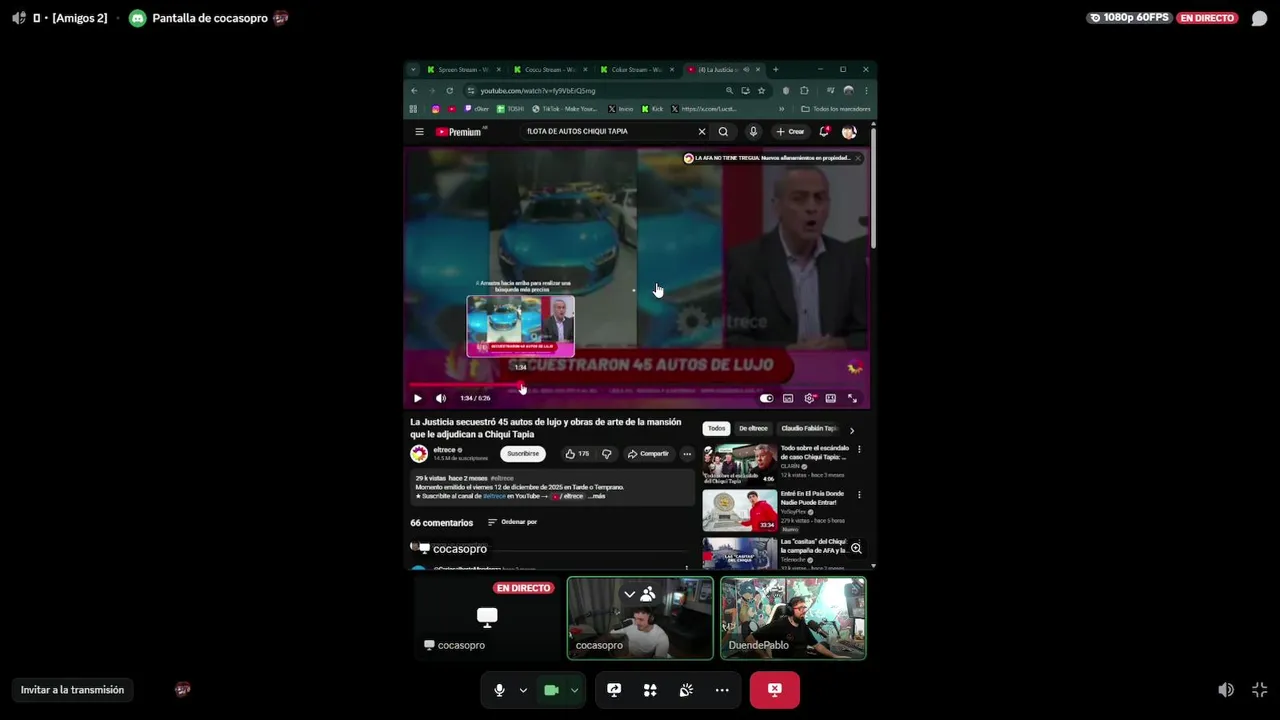Open browser tab search chevron dropdown
The width and height of the screenshot is (1280, 720).
coord(413,70)
